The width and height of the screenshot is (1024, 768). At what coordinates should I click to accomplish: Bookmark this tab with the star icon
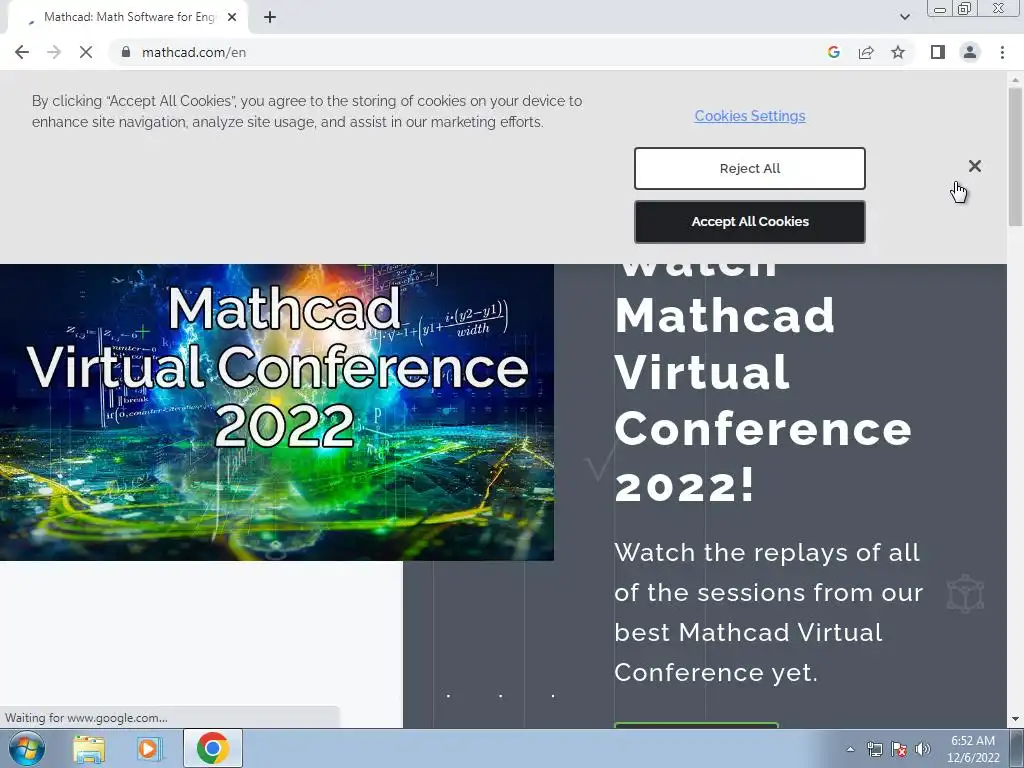coord(898,52)
